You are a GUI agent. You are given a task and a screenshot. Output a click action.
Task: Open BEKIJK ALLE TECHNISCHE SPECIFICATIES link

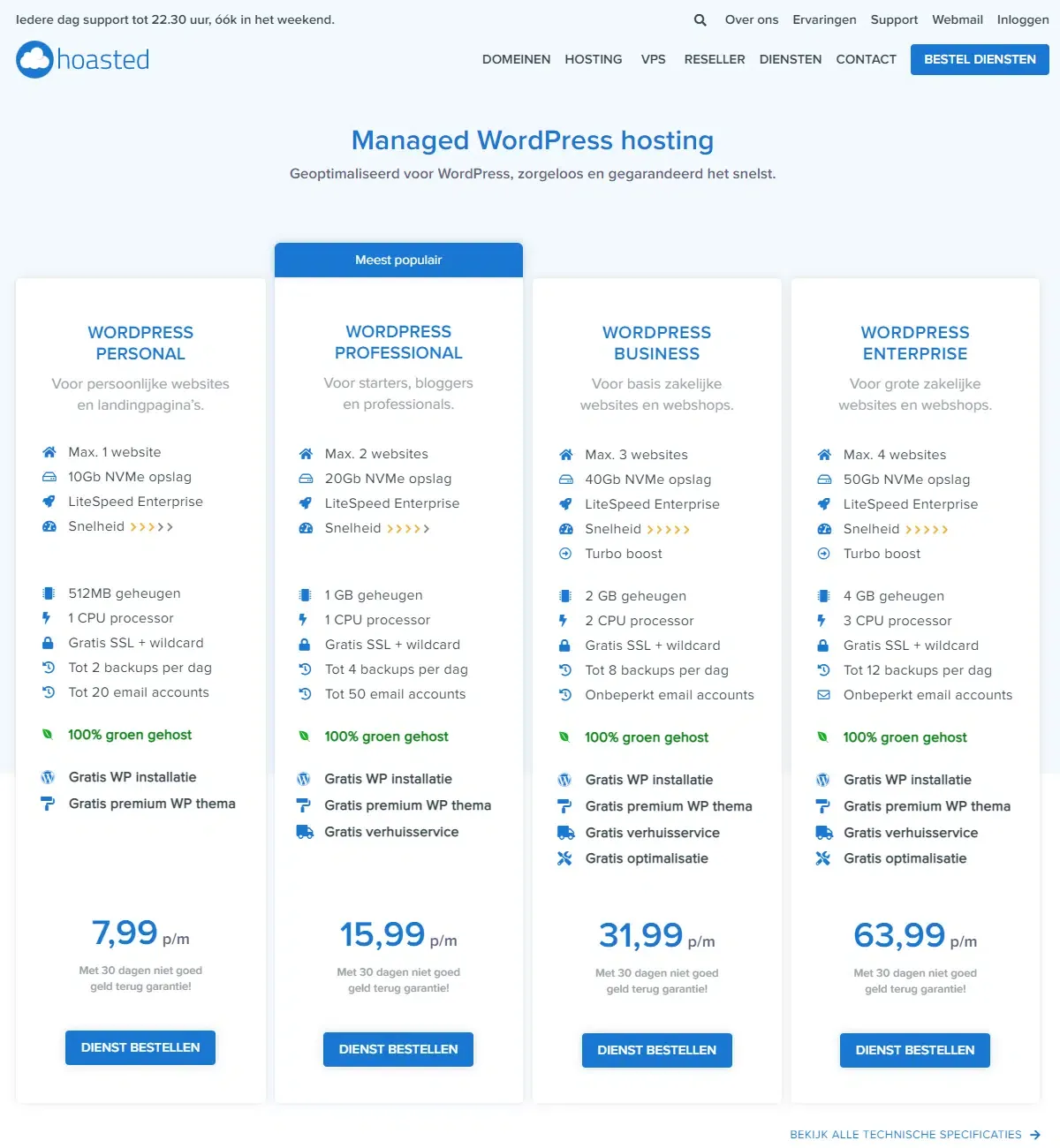(x=906, y=1134)
